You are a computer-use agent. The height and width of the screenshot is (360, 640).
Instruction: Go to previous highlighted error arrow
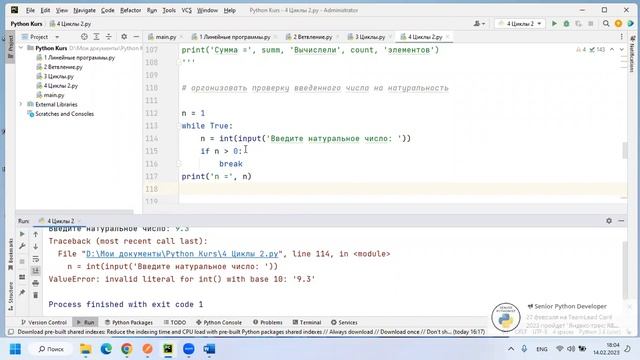tap(612, 49)
